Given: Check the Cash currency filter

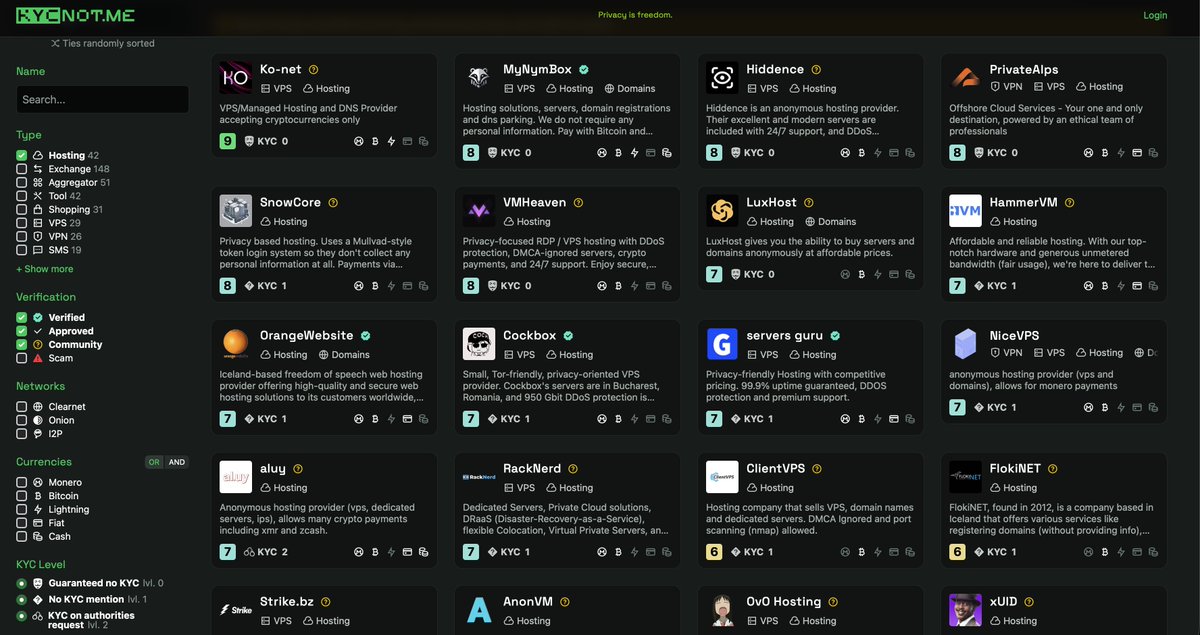Looking at the screenshot, I should click(x=21, y=537).
